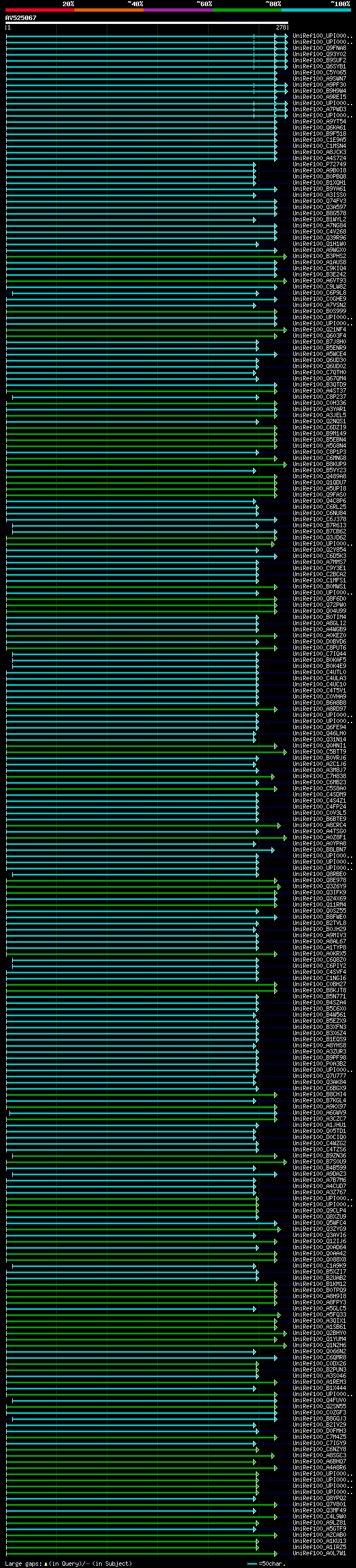Select UniRef100_A8SGC3 label
356x1568 pixels.
[319, 1455]
